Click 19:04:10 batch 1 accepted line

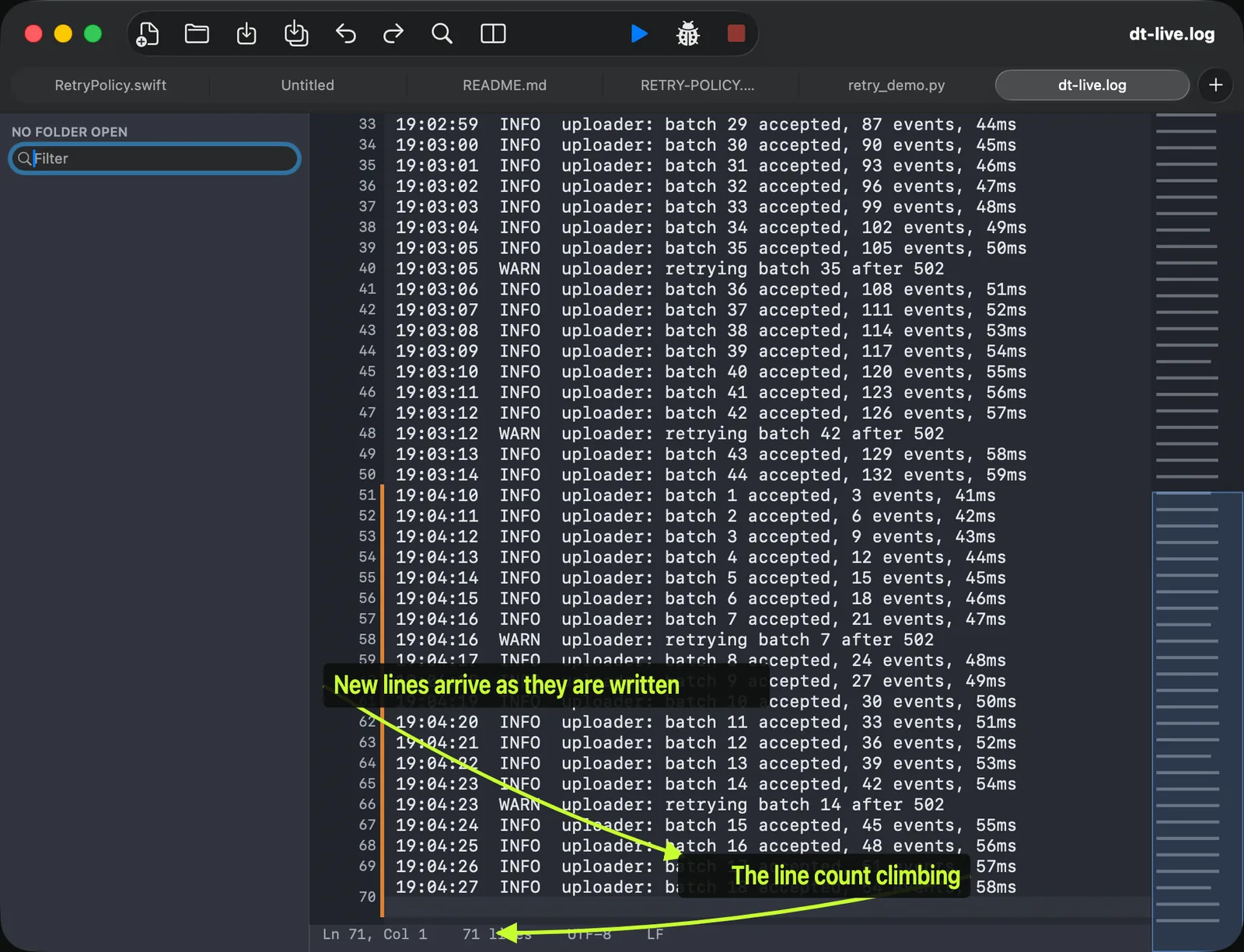(x=695, y=496)
